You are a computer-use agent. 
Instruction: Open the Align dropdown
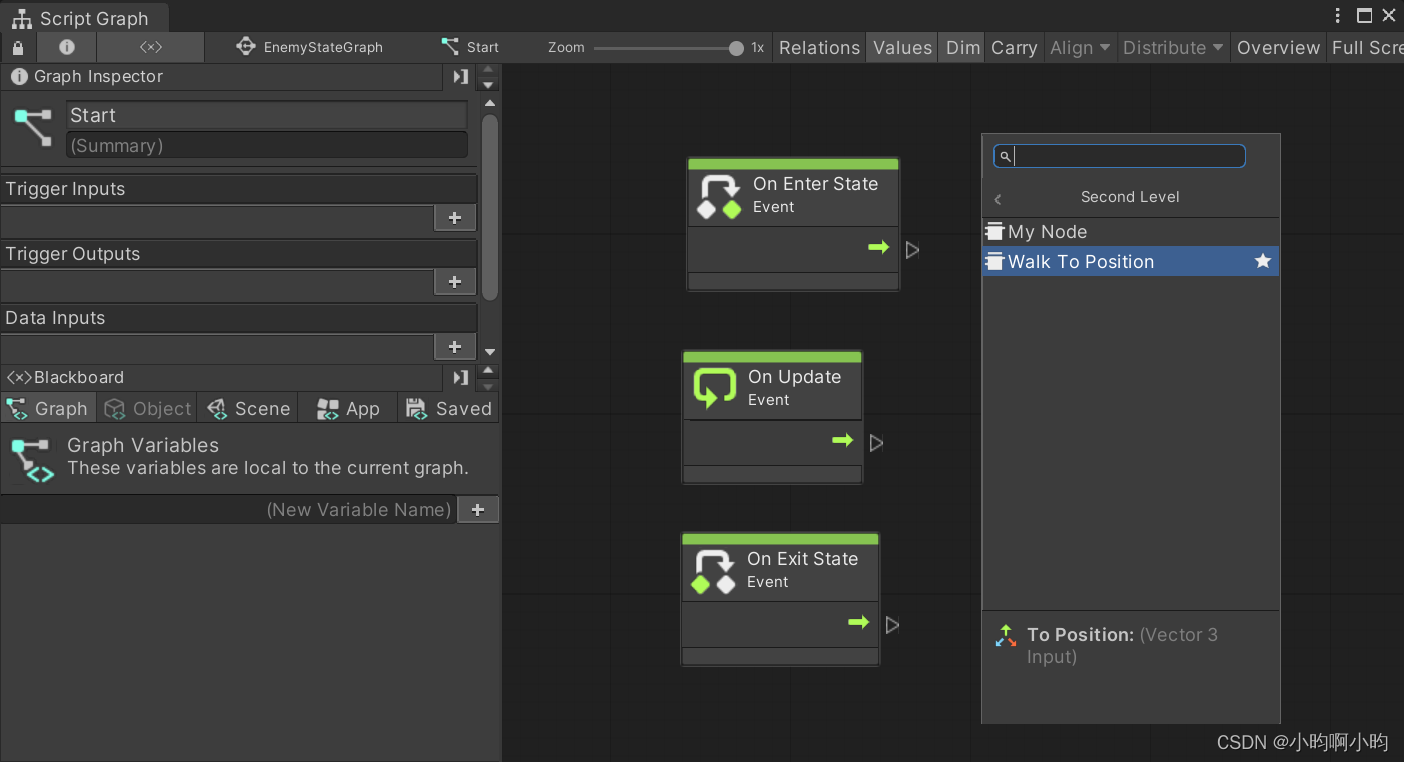tap(1079, 47)
